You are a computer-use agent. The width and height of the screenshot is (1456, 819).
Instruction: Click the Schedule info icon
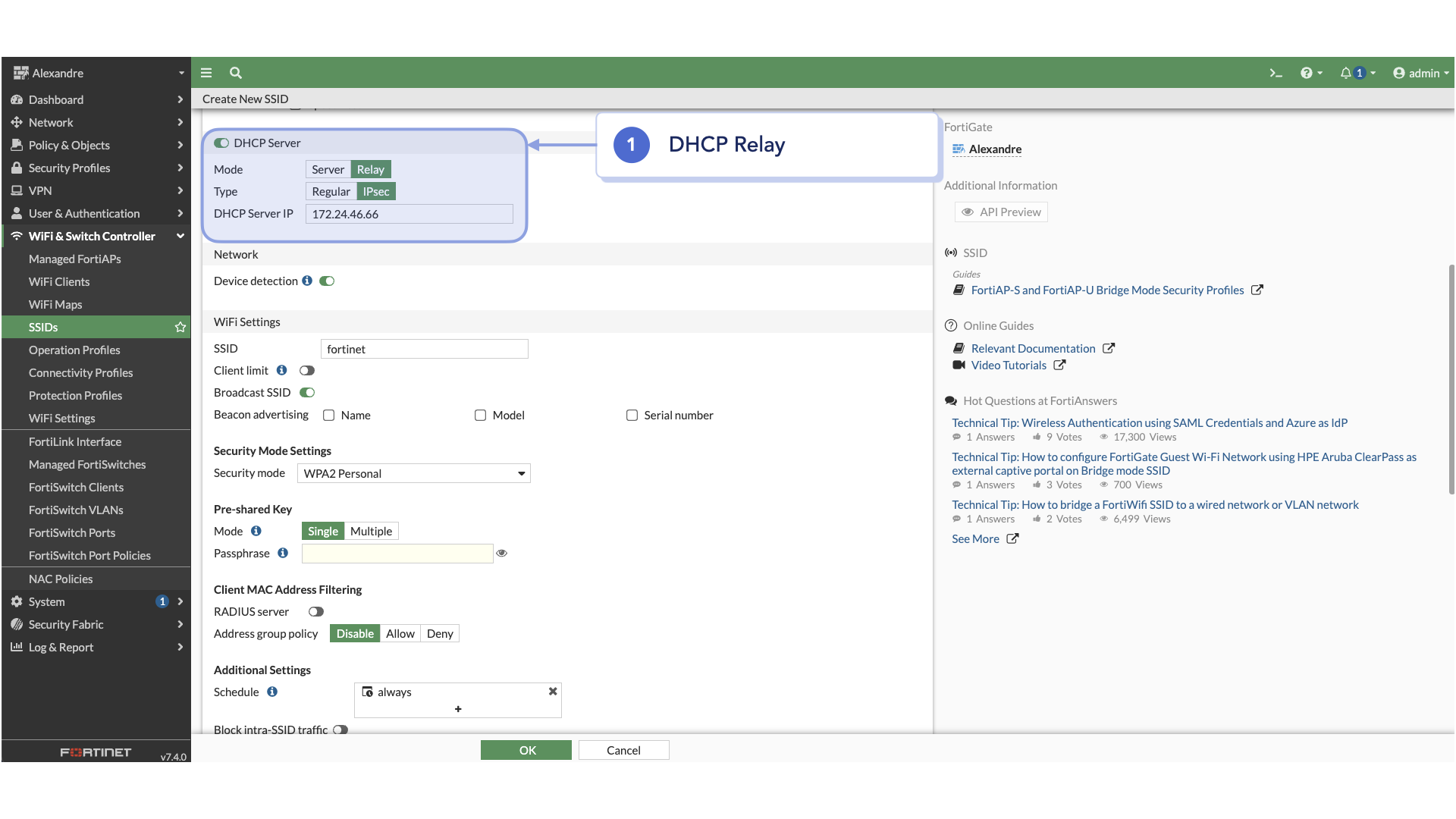pyautogui.click(x=272, y=692)
